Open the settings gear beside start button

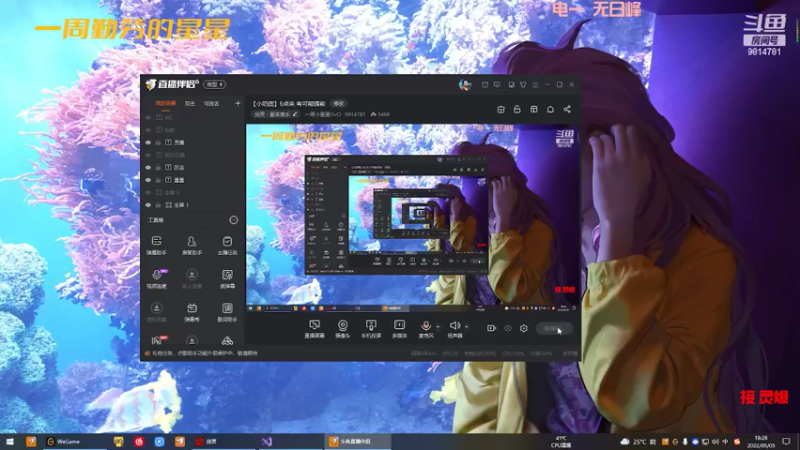(523, 328)
